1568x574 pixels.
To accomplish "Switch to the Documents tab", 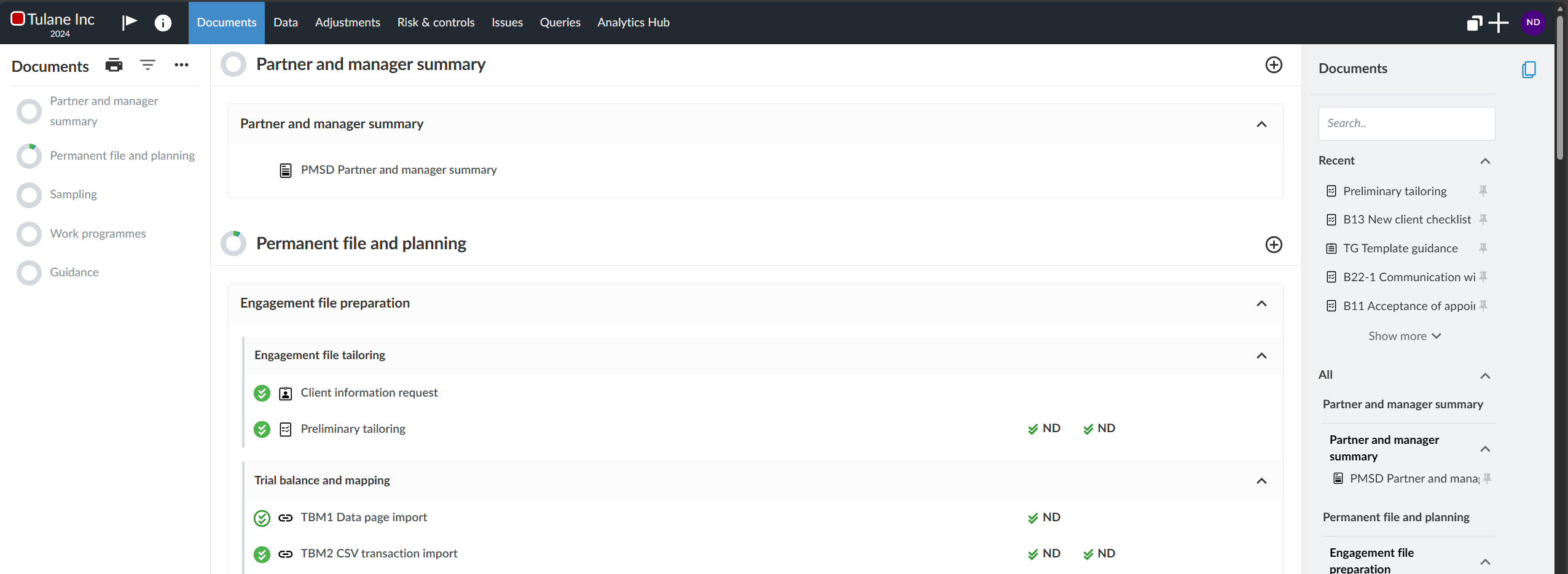I will pyautogui.click(x=227, y=23).
